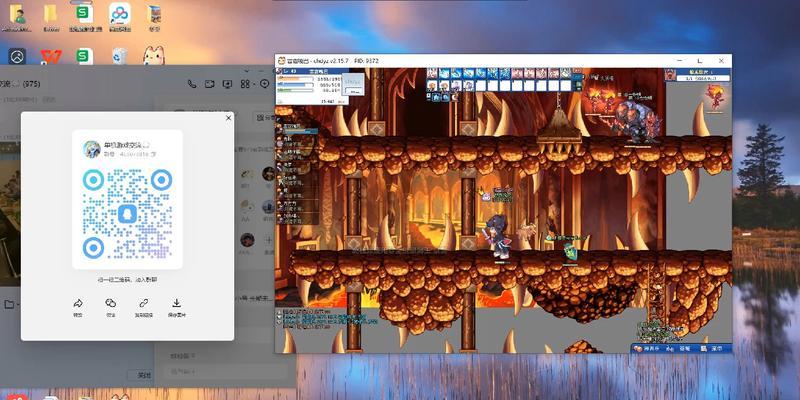Open screen sharing in the chat window header
Screen dimensions: 800x400
pyautogui.click(x=228, y=84)
